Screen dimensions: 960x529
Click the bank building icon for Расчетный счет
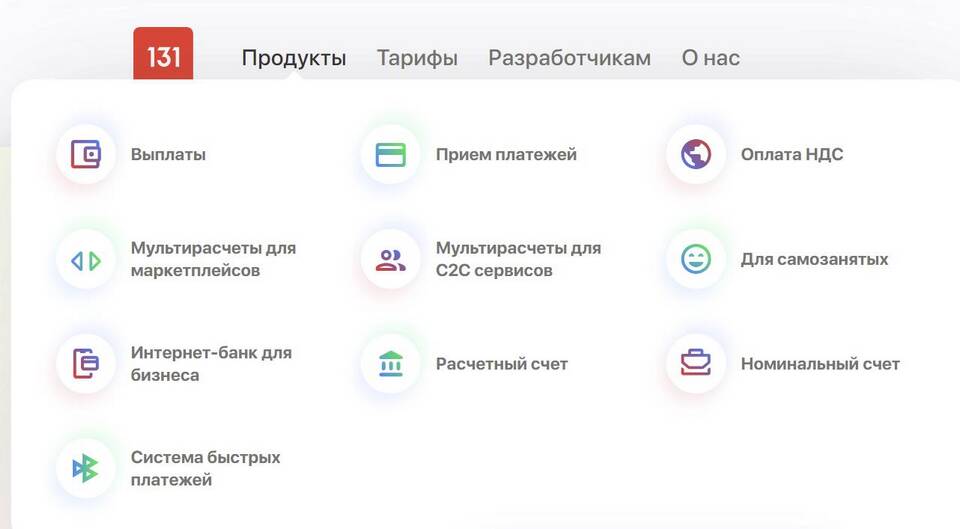click(390, 364)
